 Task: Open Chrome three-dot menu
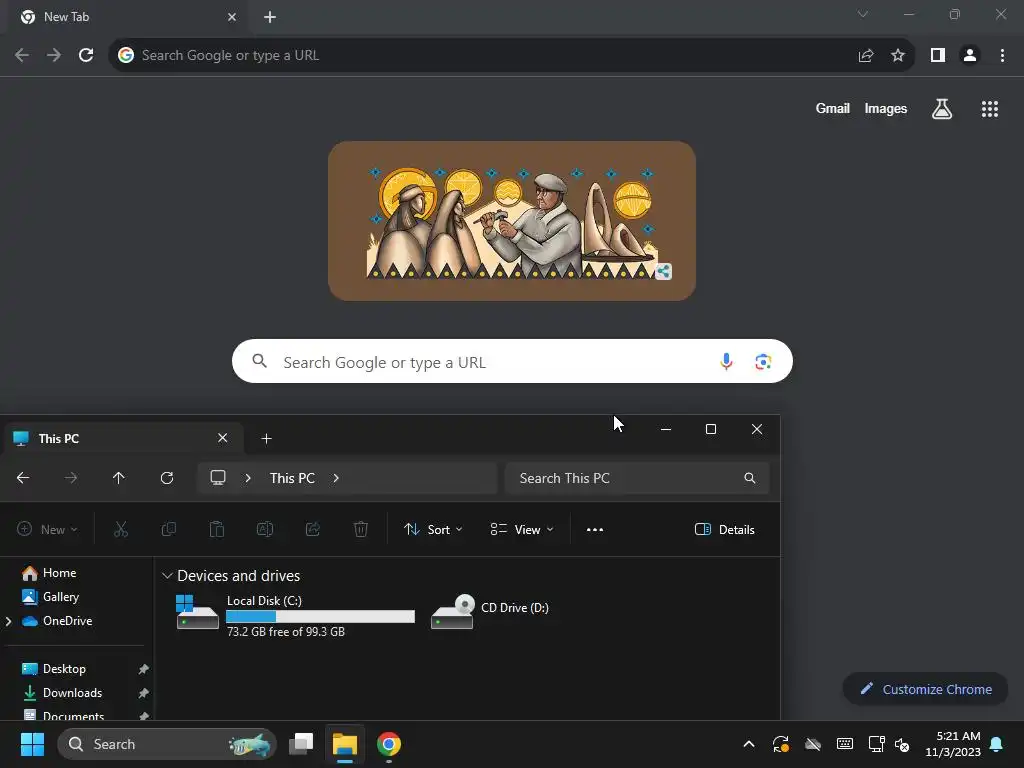[1002, 56]
